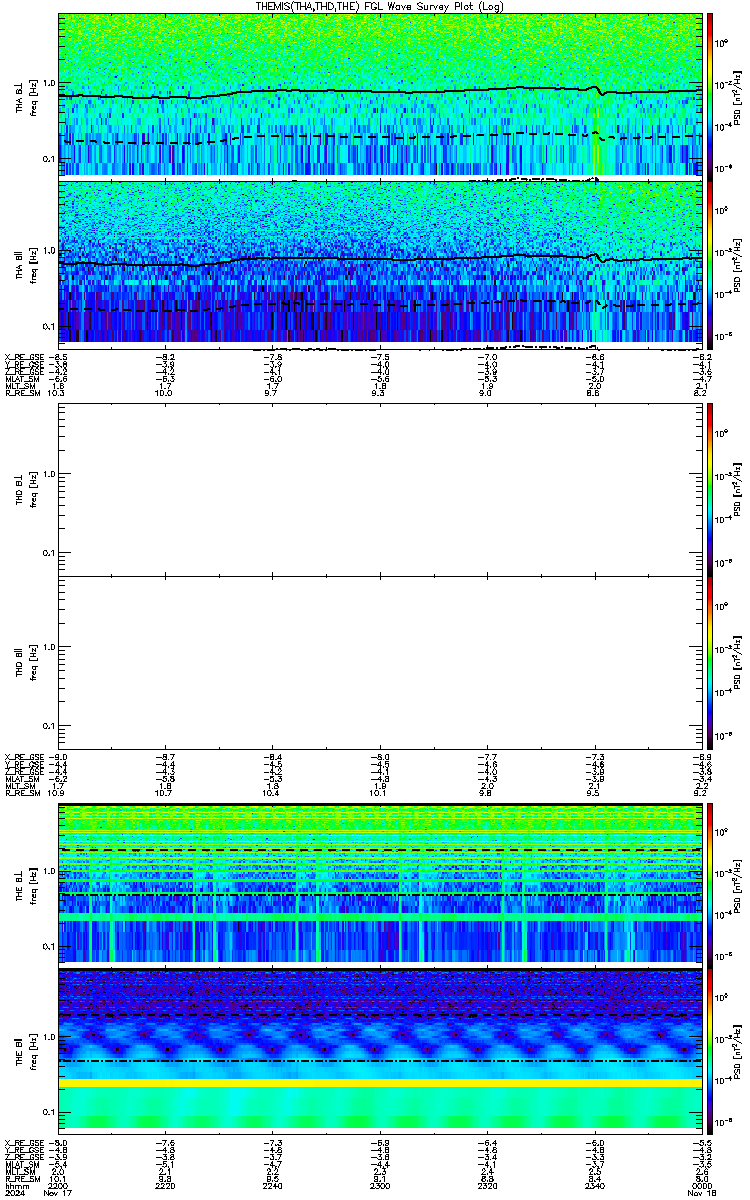Screen dimensions: 750x1200
Task: Click the R_RE_SM row label under THD panels
Action: (22, 794)
